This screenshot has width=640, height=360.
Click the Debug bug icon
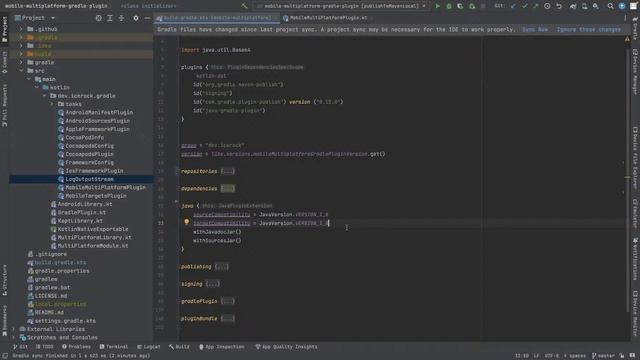click(449, 6)
